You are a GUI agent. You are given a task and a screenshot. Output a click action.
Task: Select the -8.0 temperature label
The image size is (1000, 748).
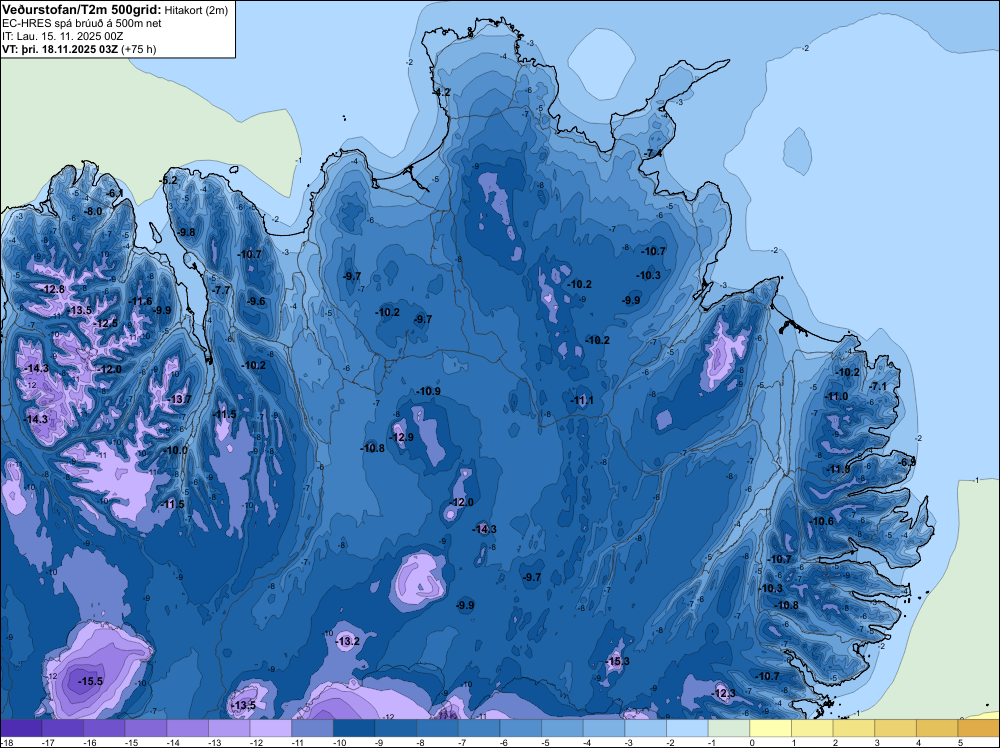click(x=93, y=211)
